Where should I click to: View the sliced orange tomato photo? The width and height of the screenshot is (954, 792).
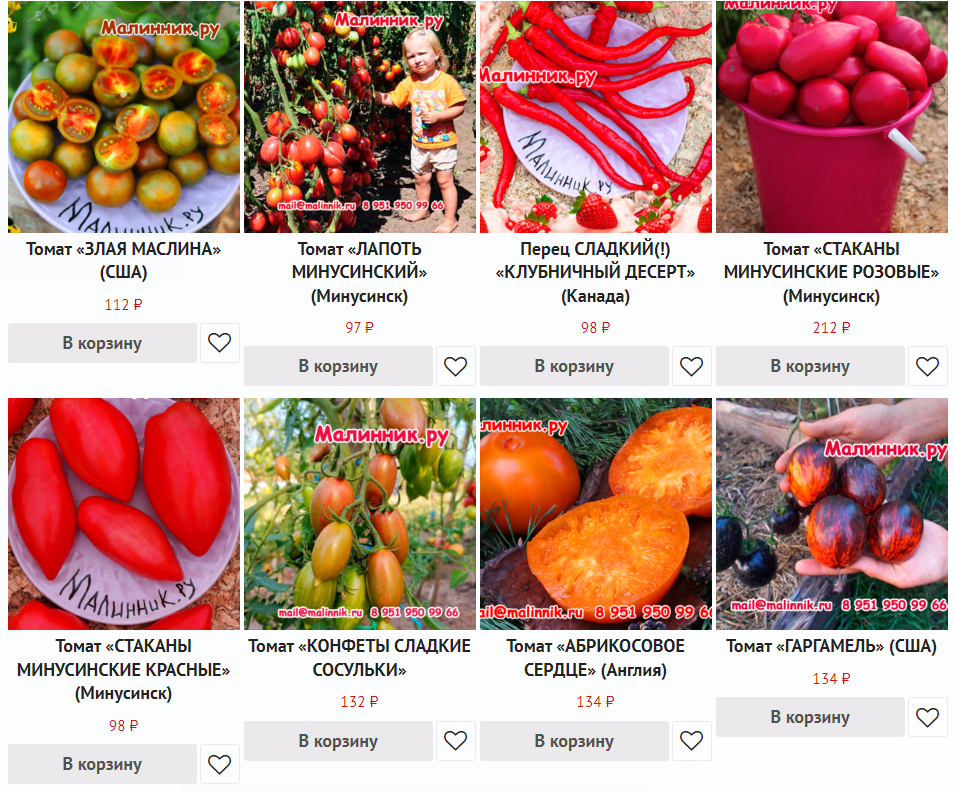(596, 514)
